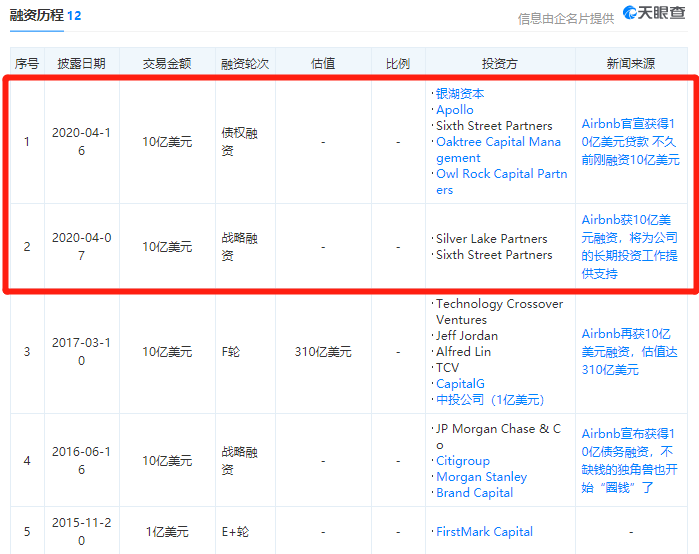
Task: Select 信息由企名片提供 source note
Action: [x=565, y=19]
